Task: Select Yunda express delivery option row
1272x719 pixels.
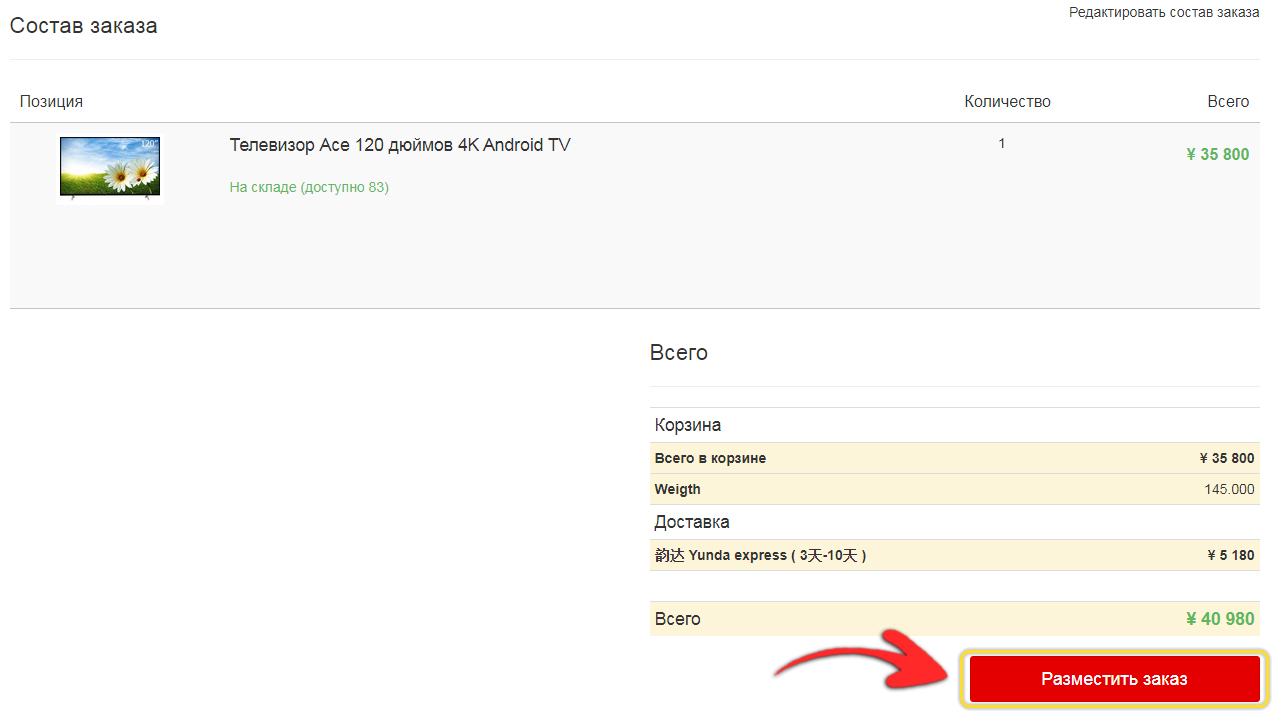Action: pos(954,555)
